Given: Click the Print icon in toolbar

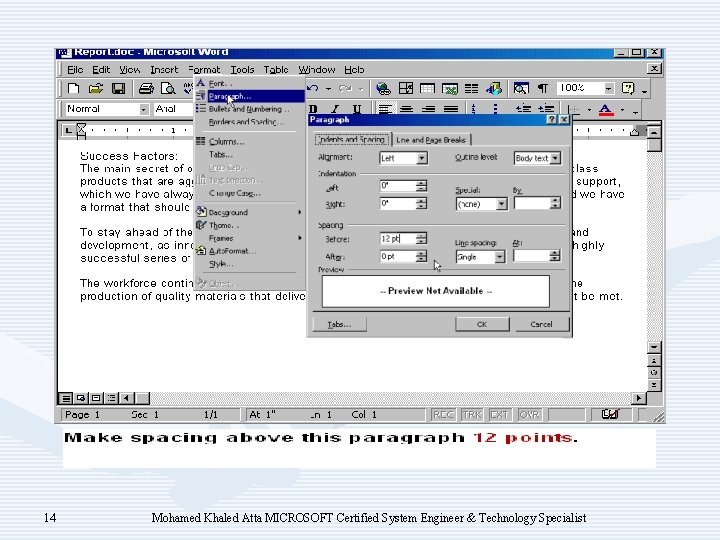Looking at the screenshot, I should 146,88.
